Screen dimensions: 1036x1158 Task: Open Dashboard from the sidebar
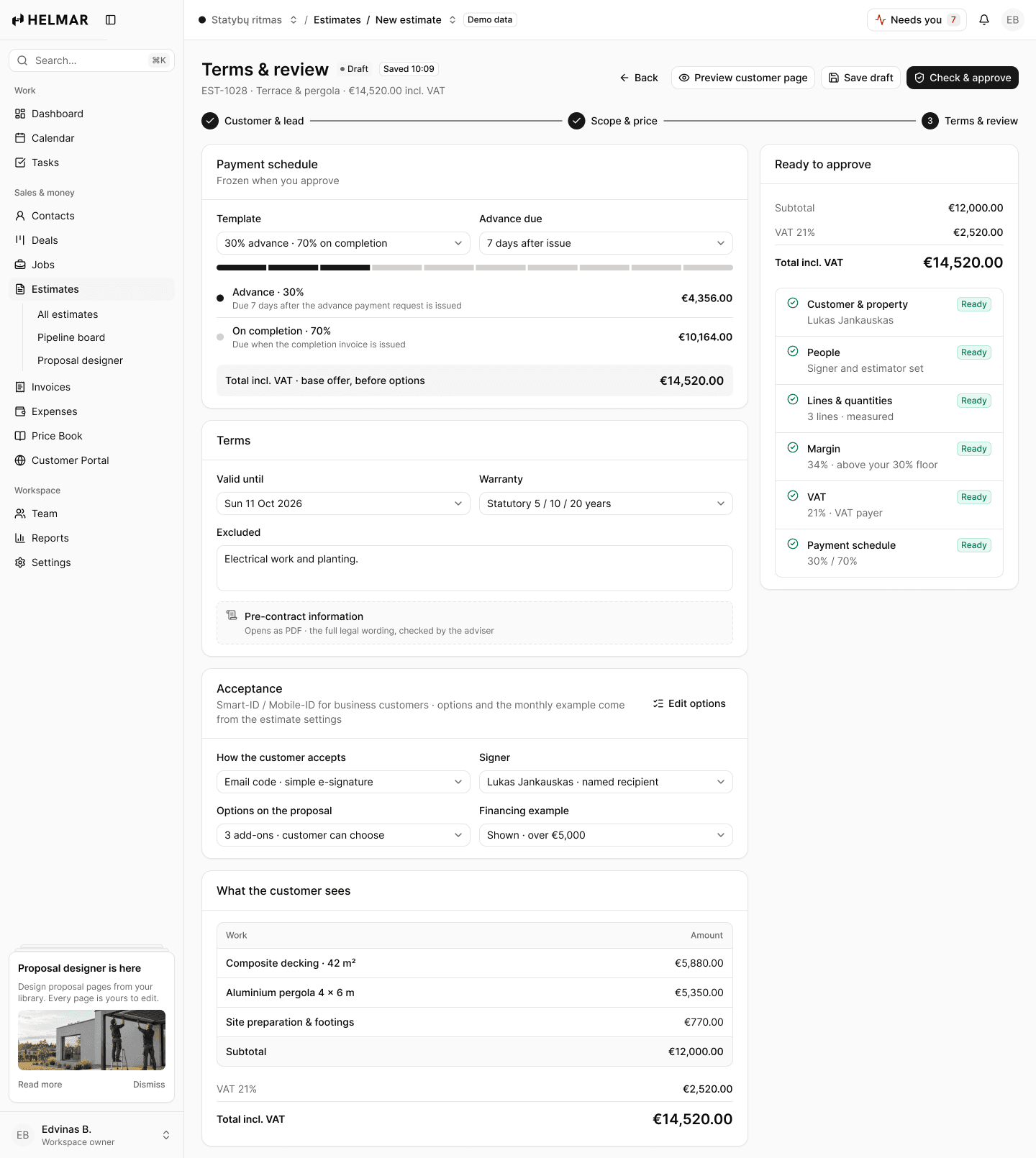[x=92, y=114]
